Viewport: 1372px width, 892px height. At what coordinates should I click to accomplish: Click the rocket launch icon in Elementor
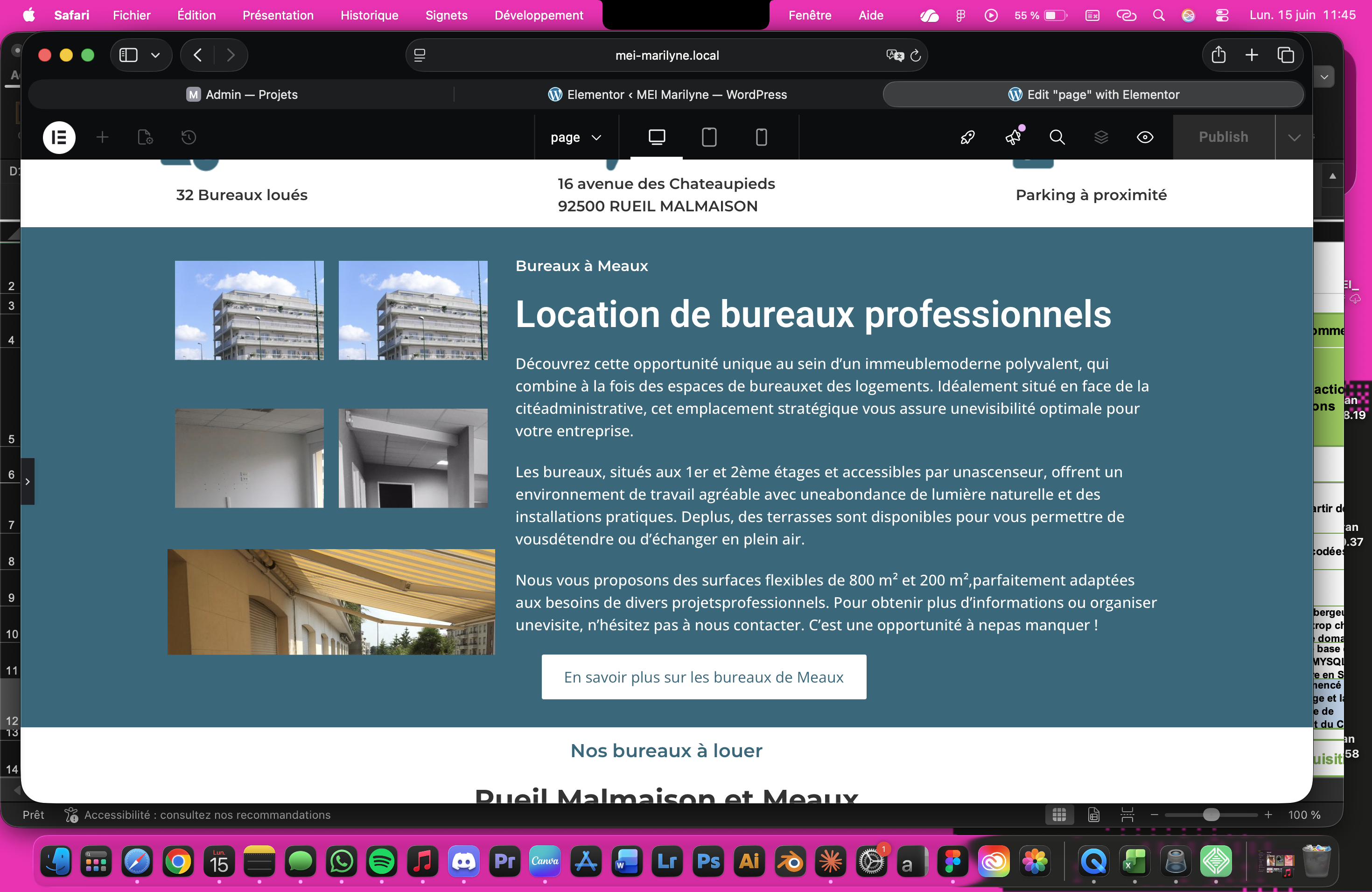(968, 137)
